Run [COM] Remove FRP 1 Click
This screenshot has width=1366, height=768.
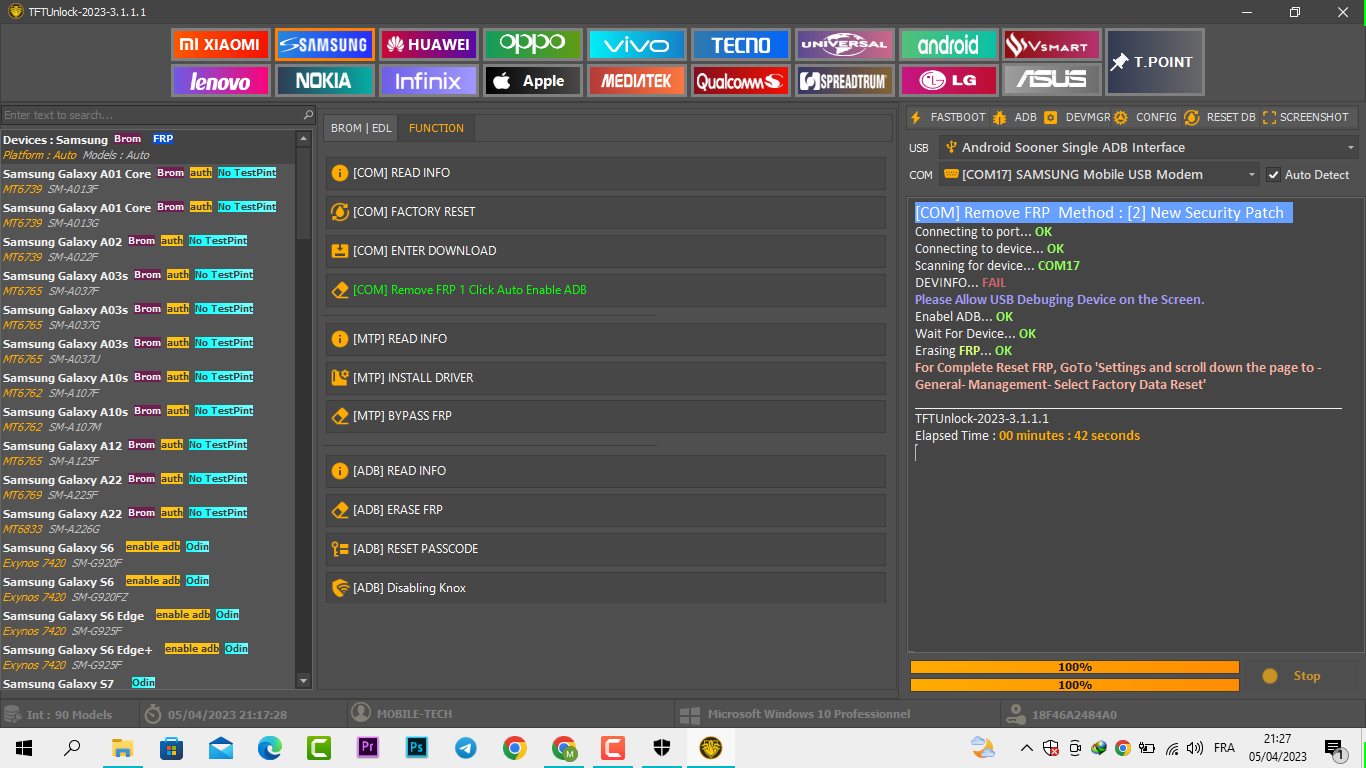(x=606, y=290)
